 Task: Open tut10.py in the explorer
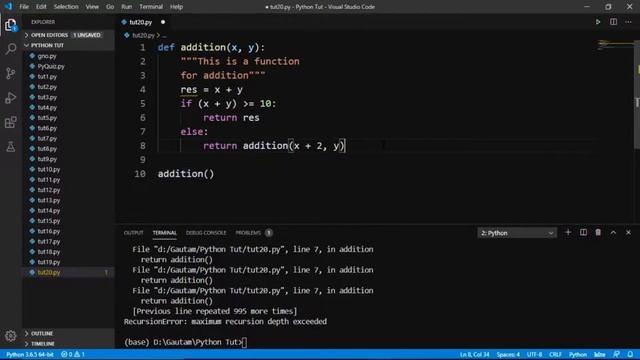pos(68,169)
